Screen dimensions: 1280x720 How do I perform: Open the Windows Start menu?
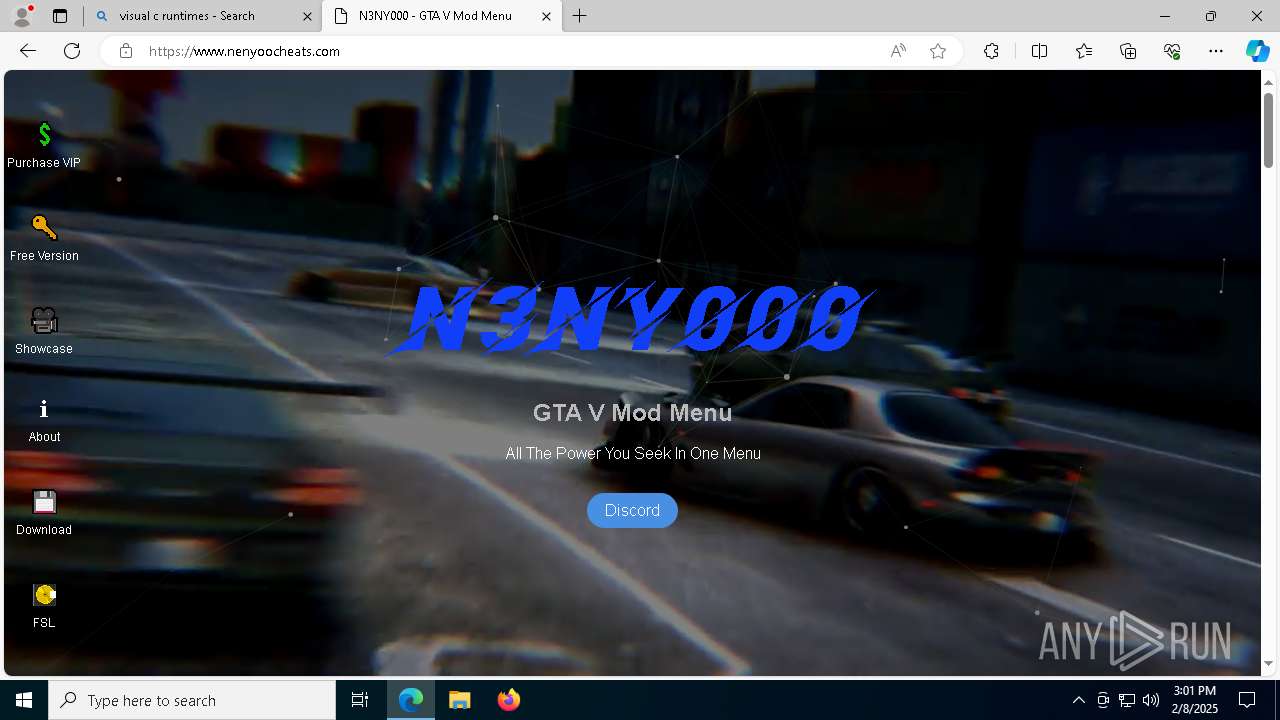click(24, 700)
